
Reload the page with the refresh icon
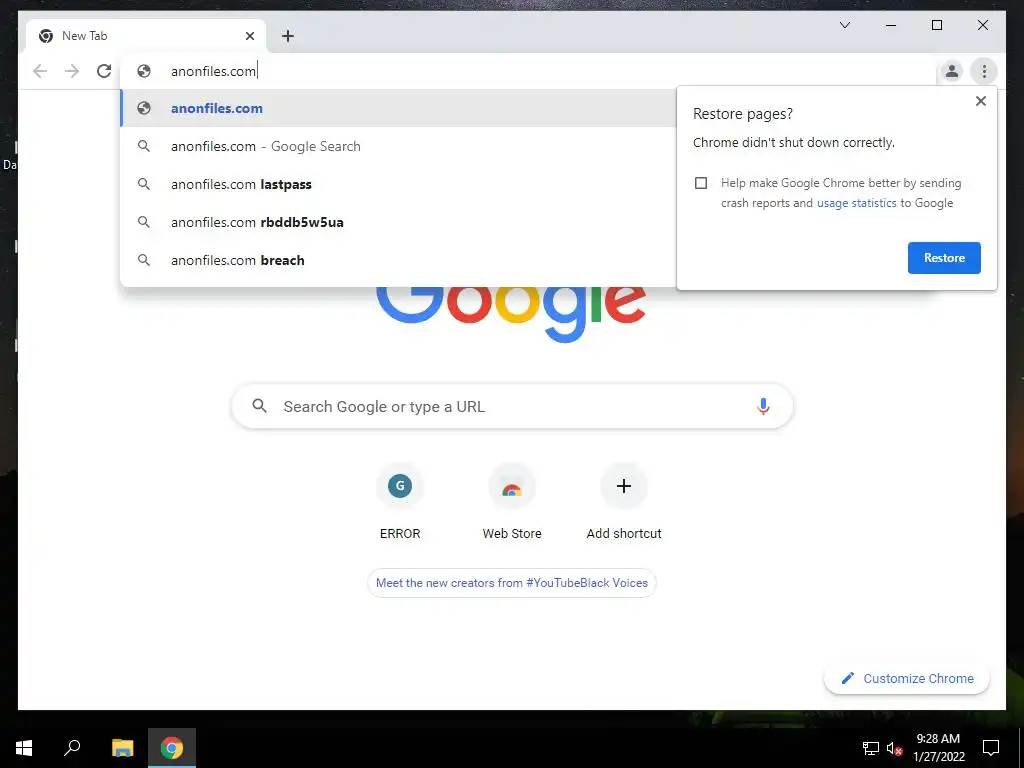coord(104,71)
